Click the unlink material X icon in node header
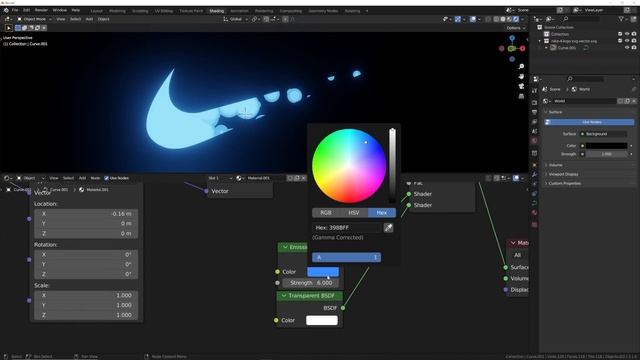The image size is (640, 360). pyautogui.click(x=303, y=178)
